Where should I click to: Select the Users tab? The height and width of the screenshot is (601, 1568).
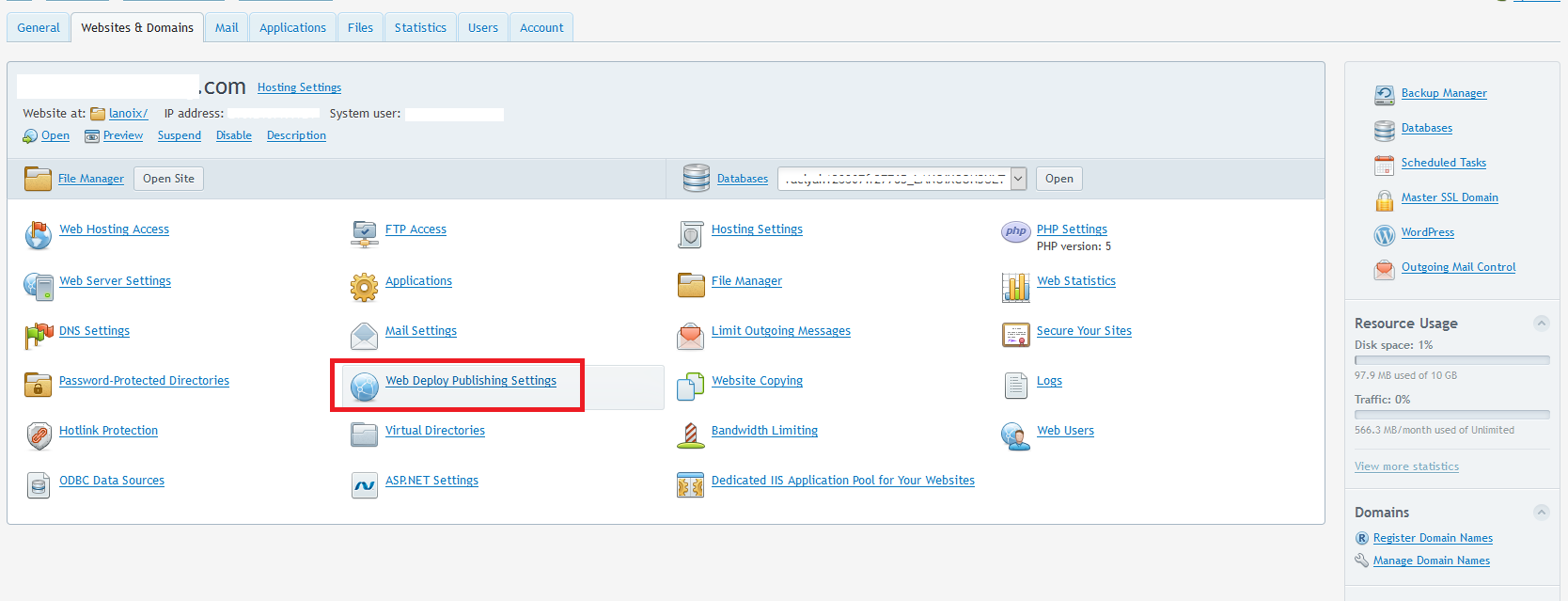click(483, 27)
